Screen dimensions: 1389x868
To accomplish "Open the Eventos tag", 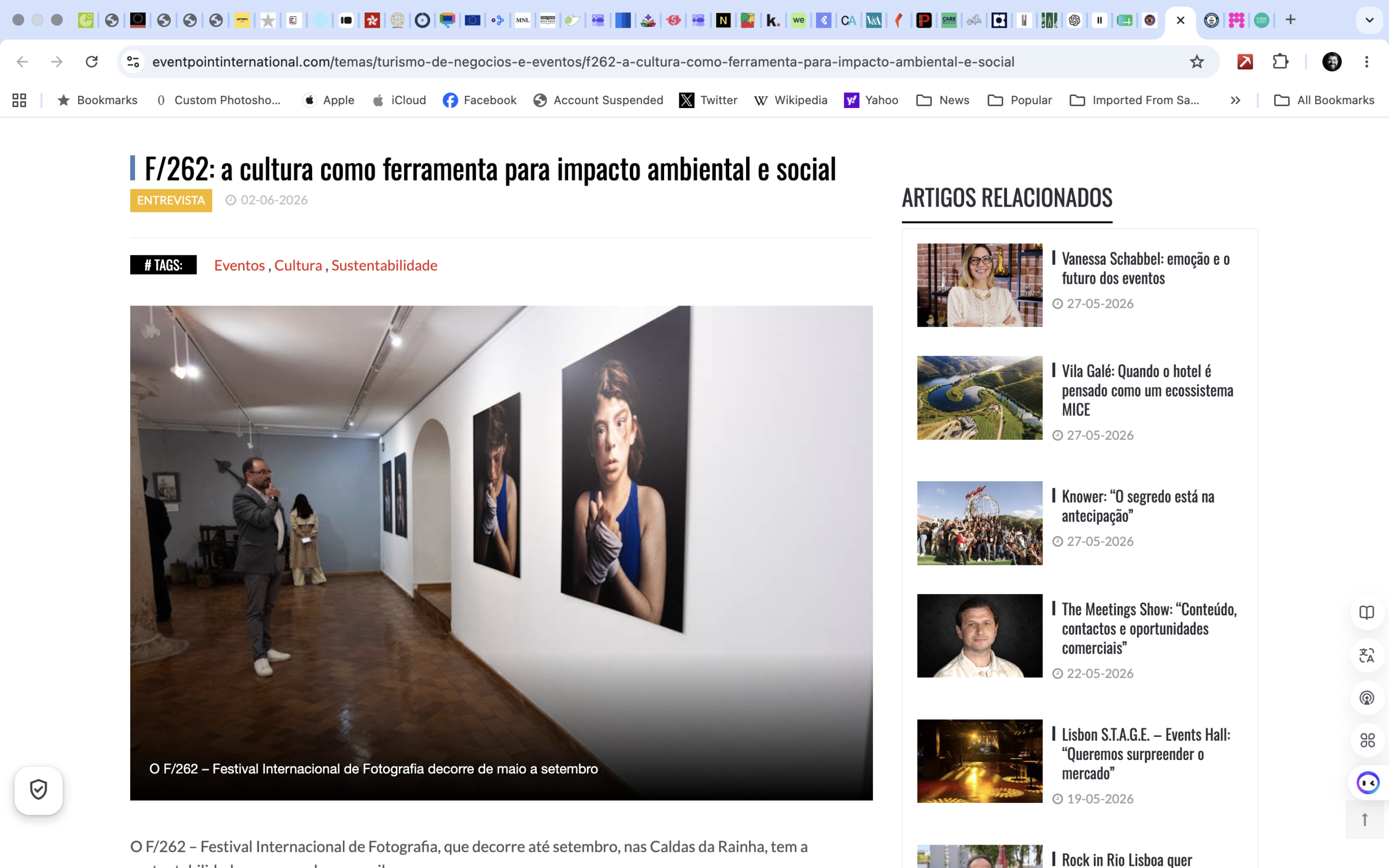I will (x=239, y=265).
